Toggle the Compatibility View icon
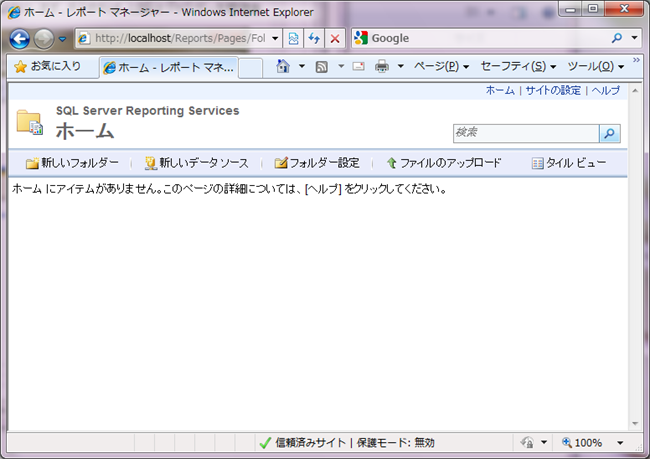650x459 pixels. [293, 39]
